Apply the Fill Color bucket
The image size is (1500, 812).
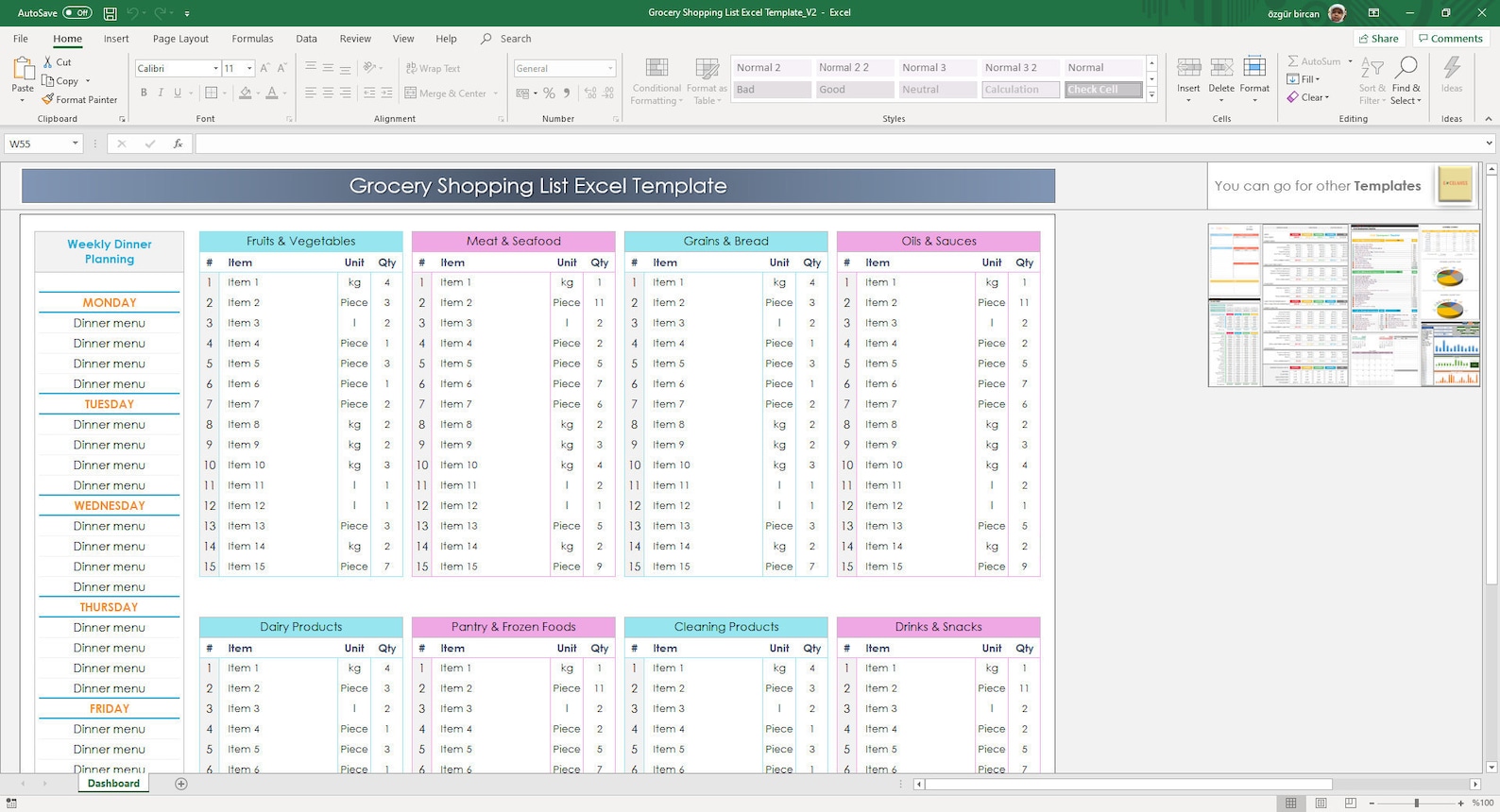tap(246, 93)
